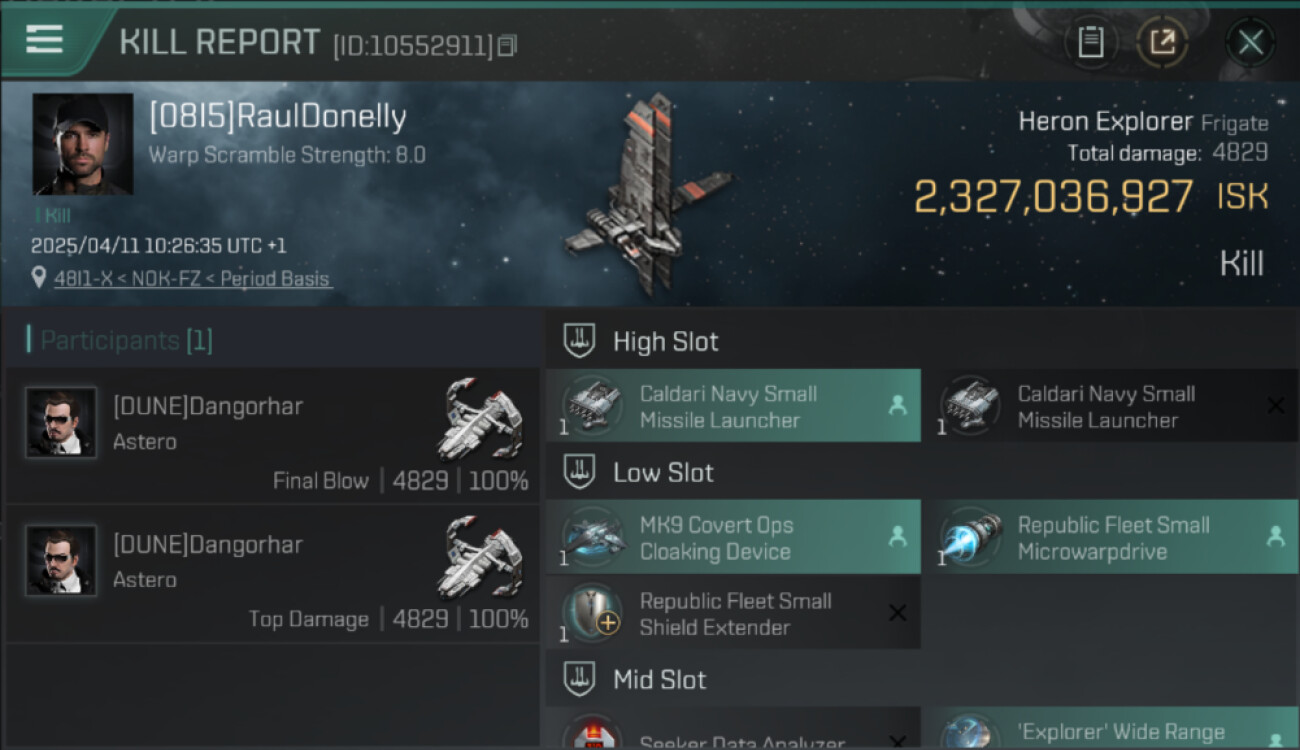Open the Top Damage Dangorhar participant entry
The width and height of the screenshot is (1300, 750).
tap(273, 573)
